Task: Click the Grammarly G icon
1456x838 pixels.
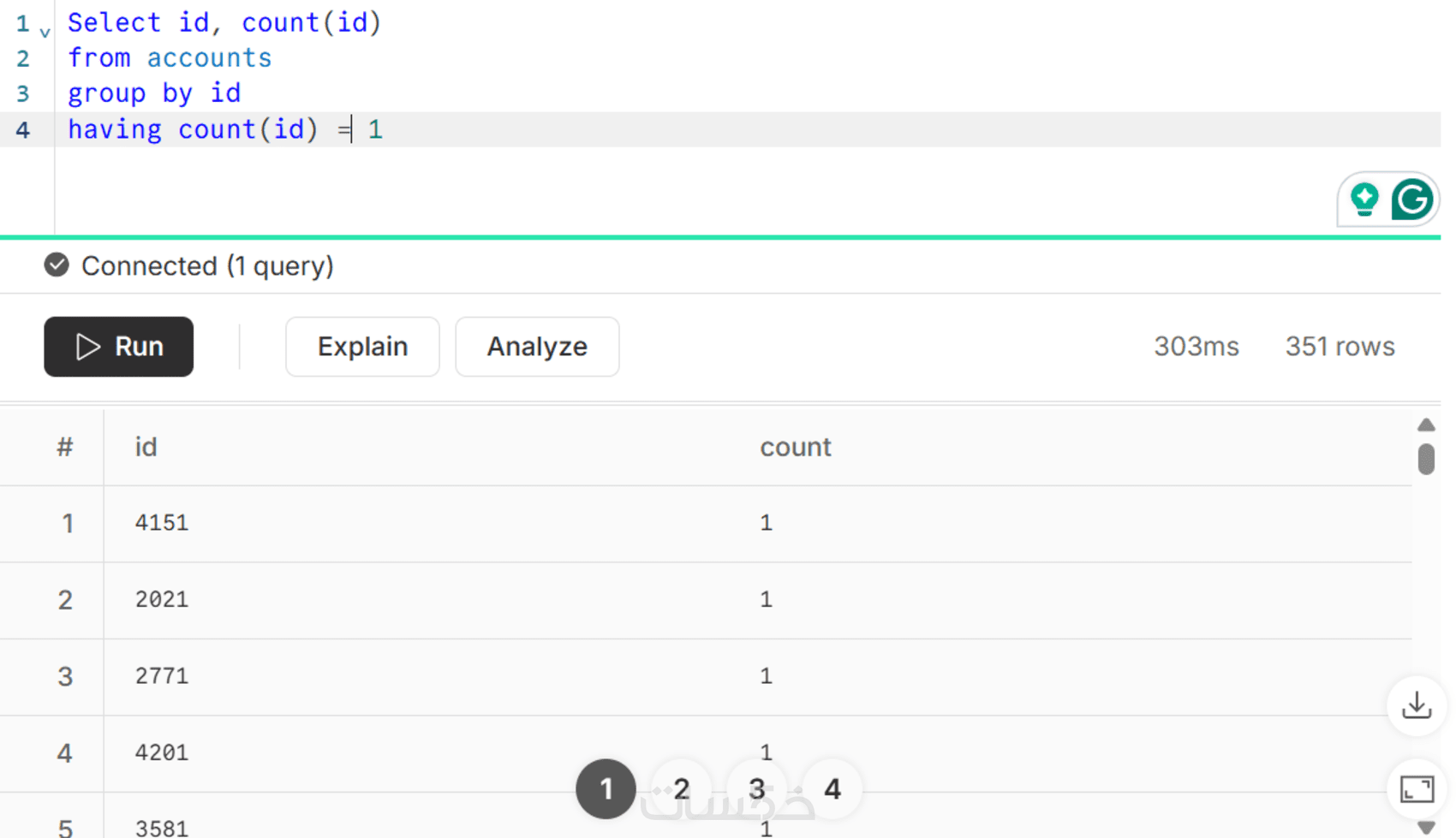Action: coord(1411,199)
